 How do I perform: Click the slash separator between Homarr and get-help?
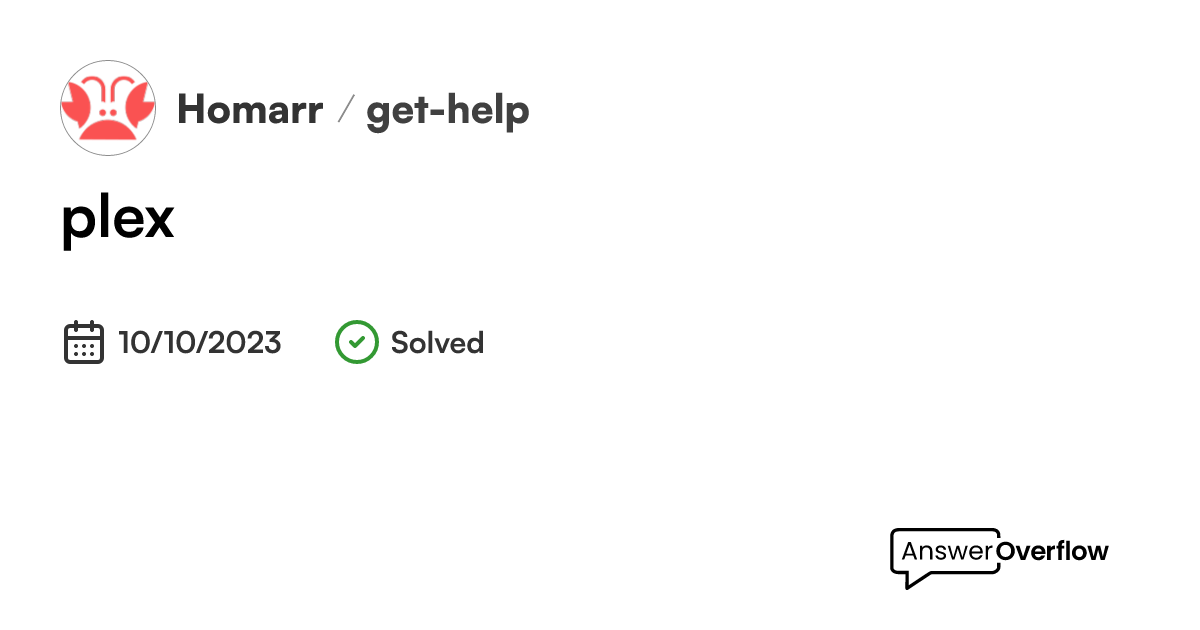(345, 111)
